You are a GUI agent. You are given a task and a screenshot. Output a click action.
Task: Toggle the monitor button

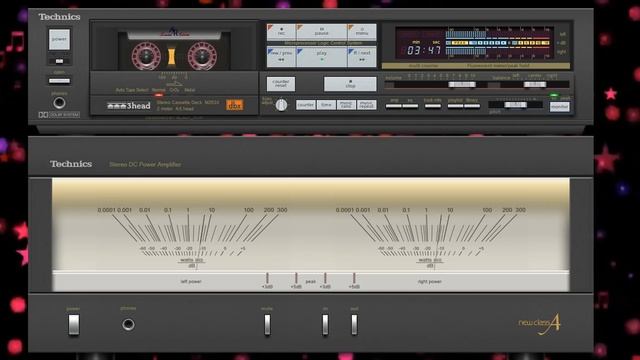pyautogui.click(x=560, y=107)
